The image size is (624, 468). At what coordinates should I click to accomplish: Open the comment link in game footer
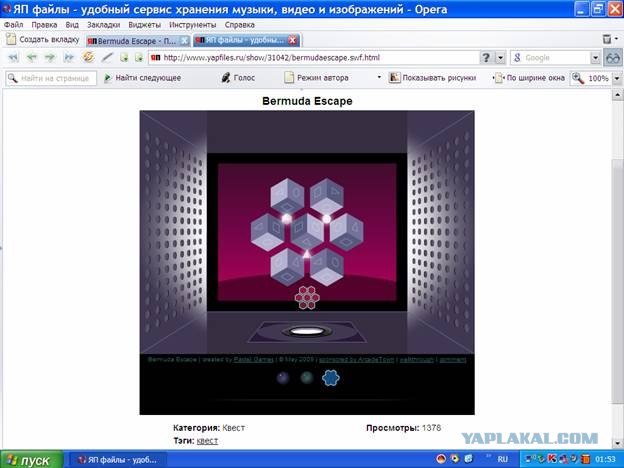pyautogui.click(x=452, y=359)
